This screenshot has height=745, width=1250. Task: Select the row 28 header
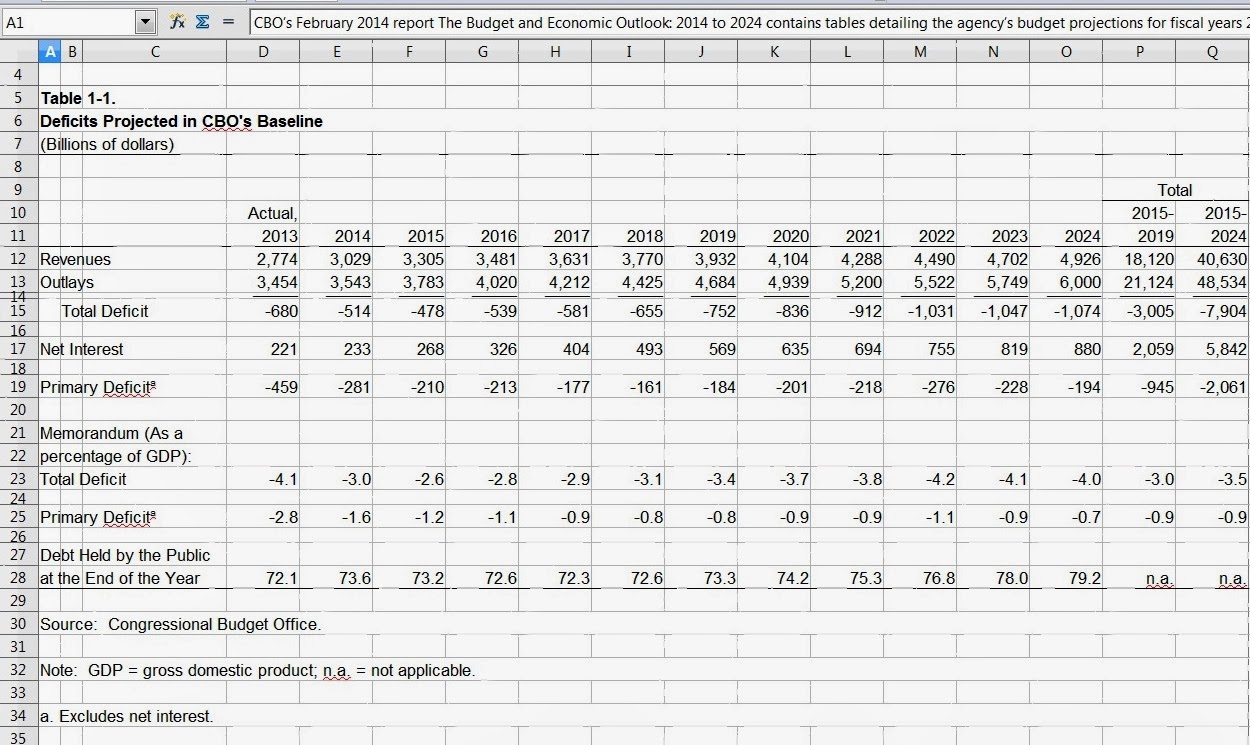(x=19, y=578)
